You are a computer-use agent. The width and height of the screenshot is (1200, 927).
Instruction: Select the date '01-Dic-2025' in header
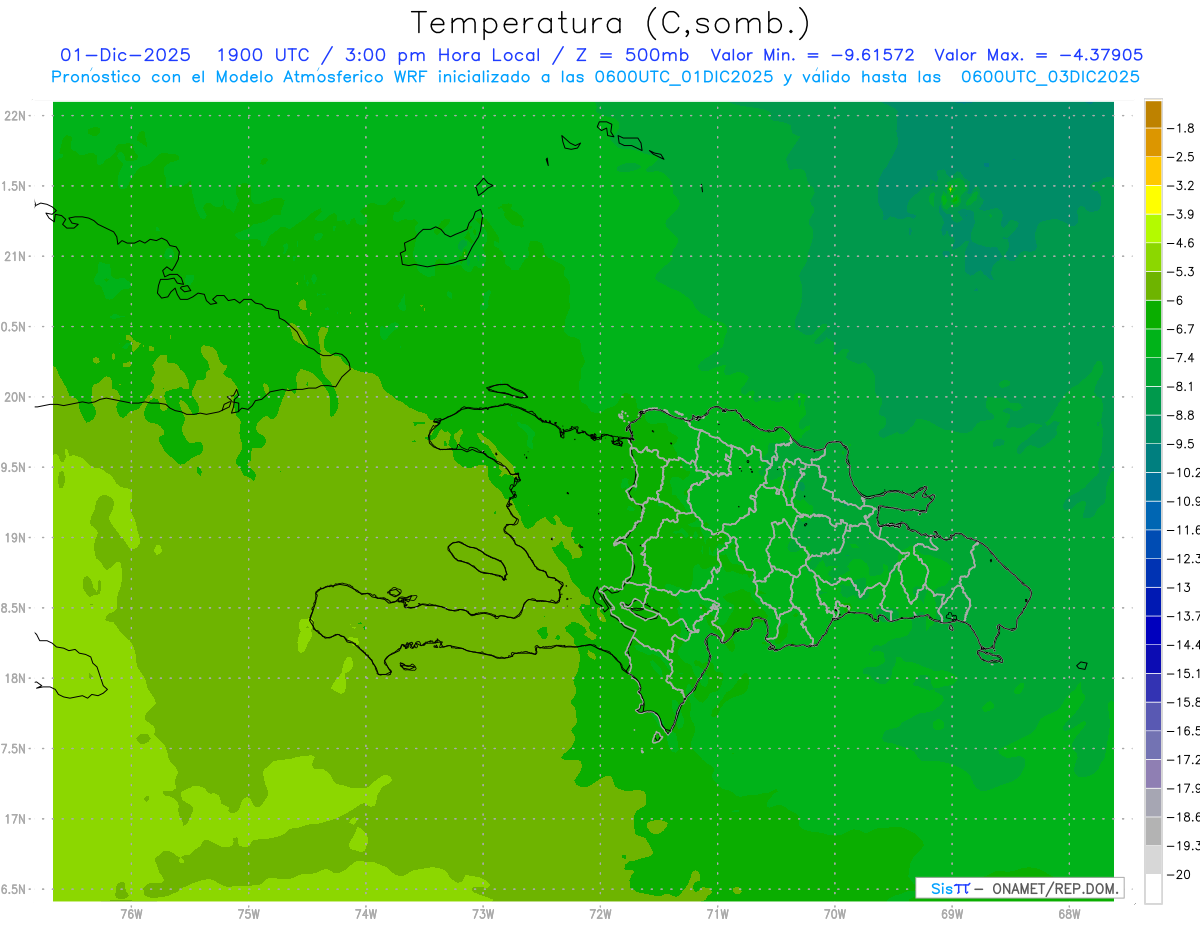pos(125,56)
